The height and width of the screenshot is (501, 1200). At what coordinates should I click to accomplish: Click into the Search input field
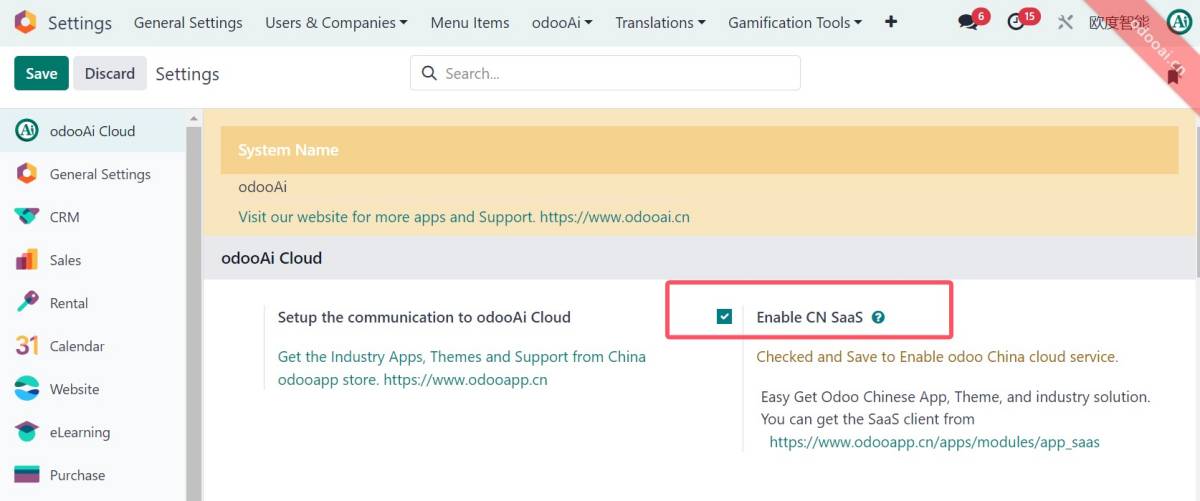click(x=615, y=73)
